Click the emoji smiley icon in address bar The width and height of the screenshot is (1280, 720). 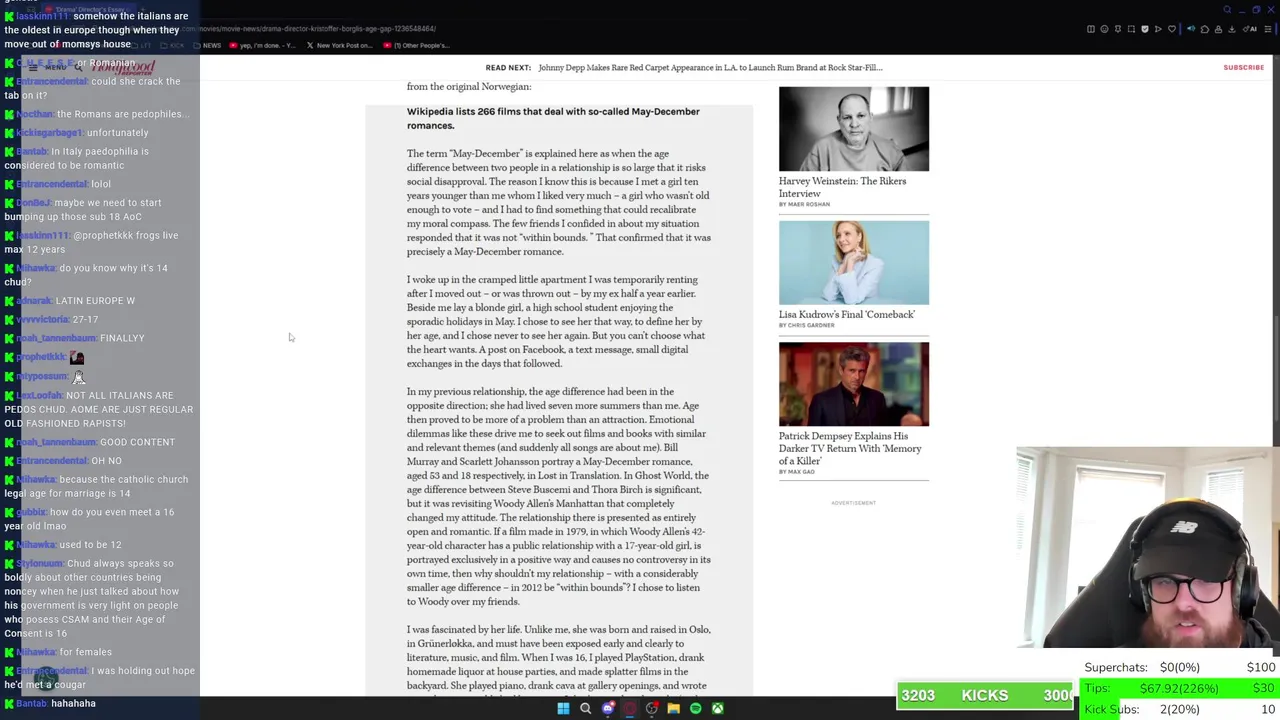tap(1104, 29)
